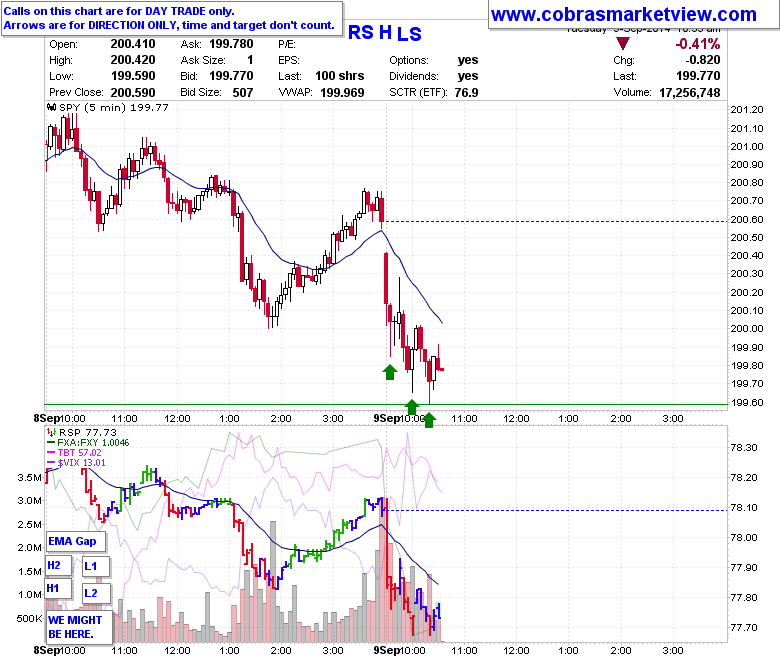780x659 pixels.
Task: Click the Dividends yes value
Action: click(468, 76)
